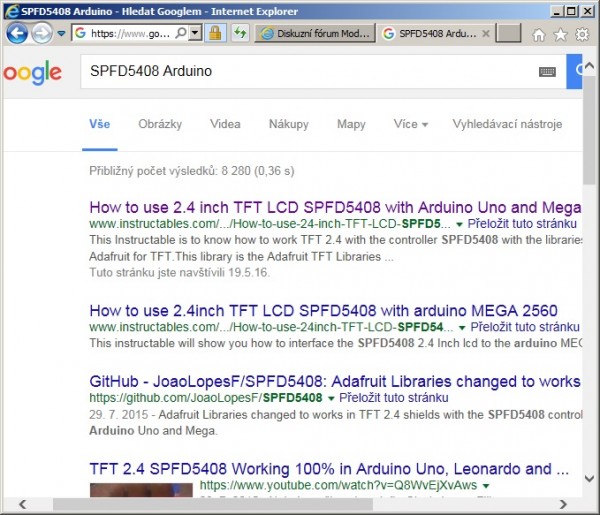Viewport: 600px width, 515px height.
Task: Click the blue Google search button
Action: click(574, 72)
